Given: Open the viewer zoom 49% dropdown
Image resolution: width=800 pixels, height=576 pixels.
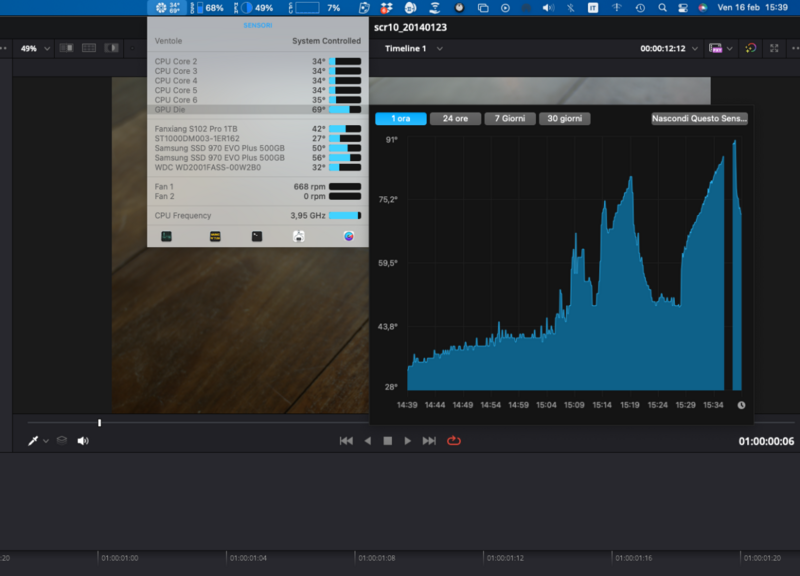Looking at the screenshot, I should (35, 48).
